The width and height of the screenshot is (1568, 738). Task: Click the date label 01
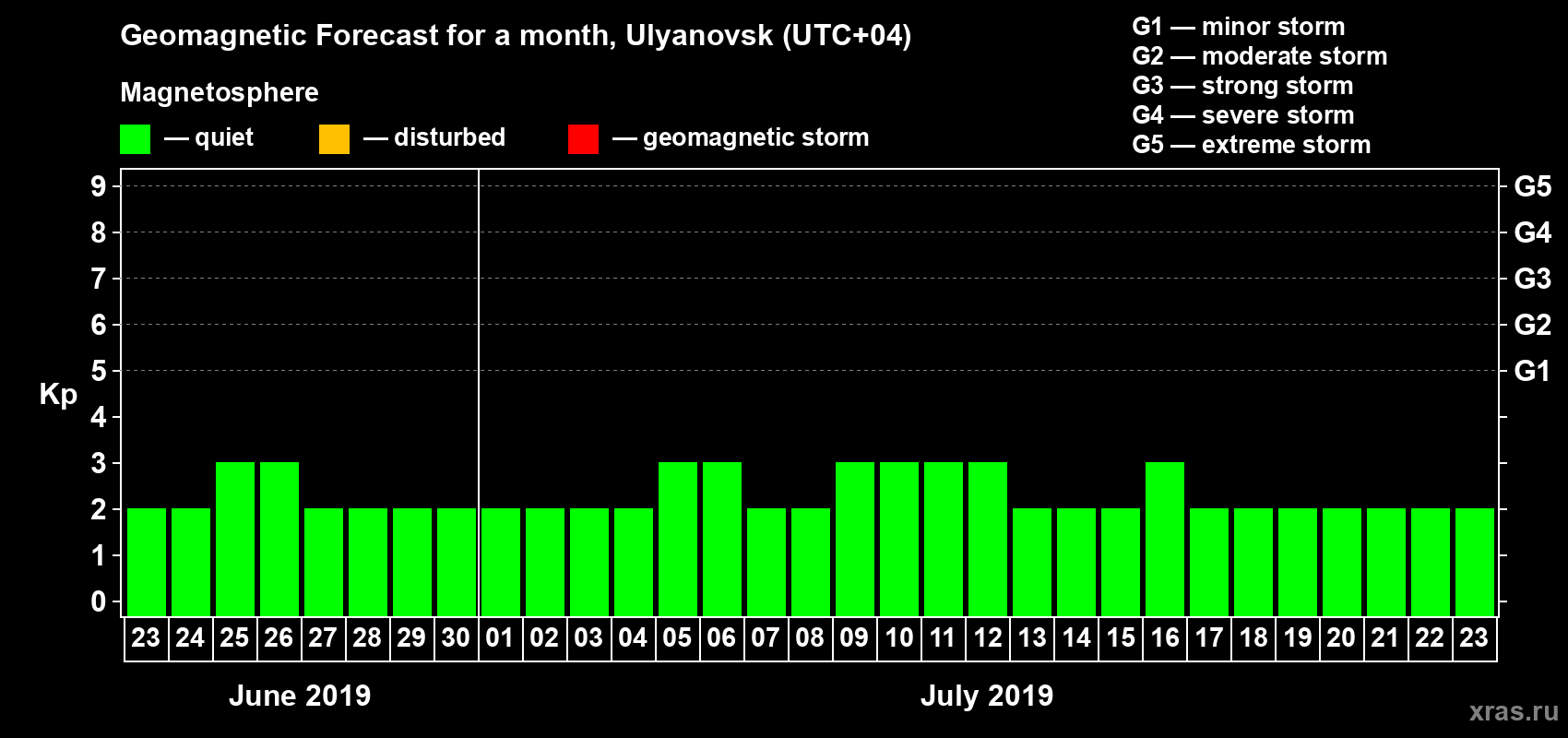click(500, 637)
